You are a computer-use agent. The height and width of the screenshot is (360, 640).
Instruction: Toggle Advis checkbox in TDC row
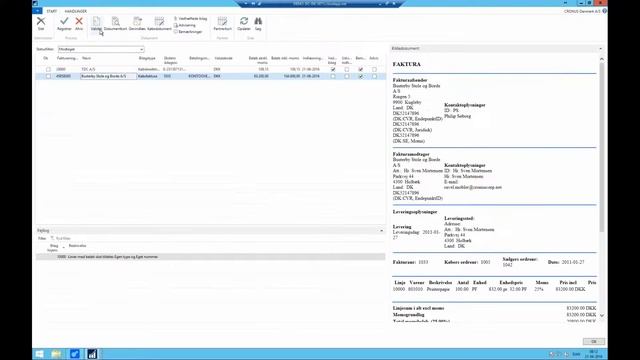(374, 69)
